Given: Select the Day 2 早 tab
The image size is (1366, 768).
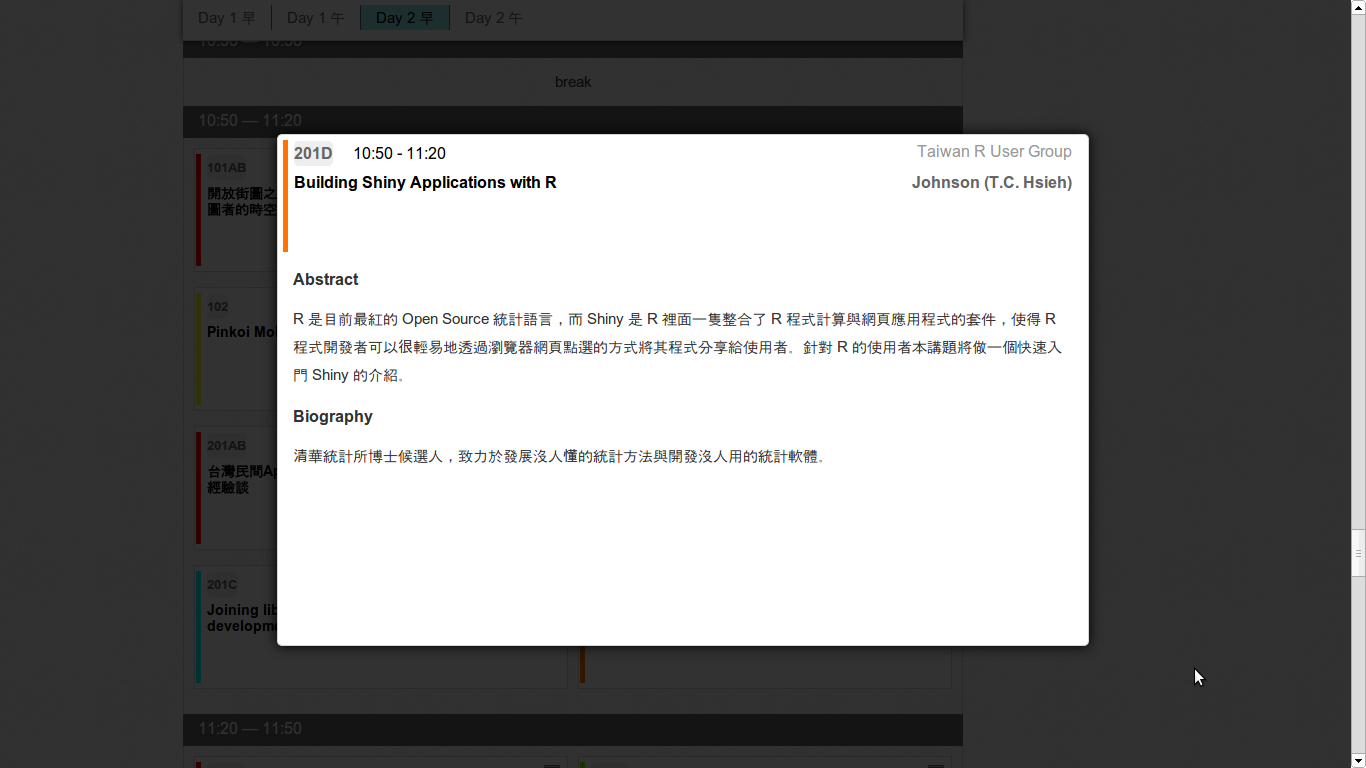Looking at the screenshot, I should point(405,18).
